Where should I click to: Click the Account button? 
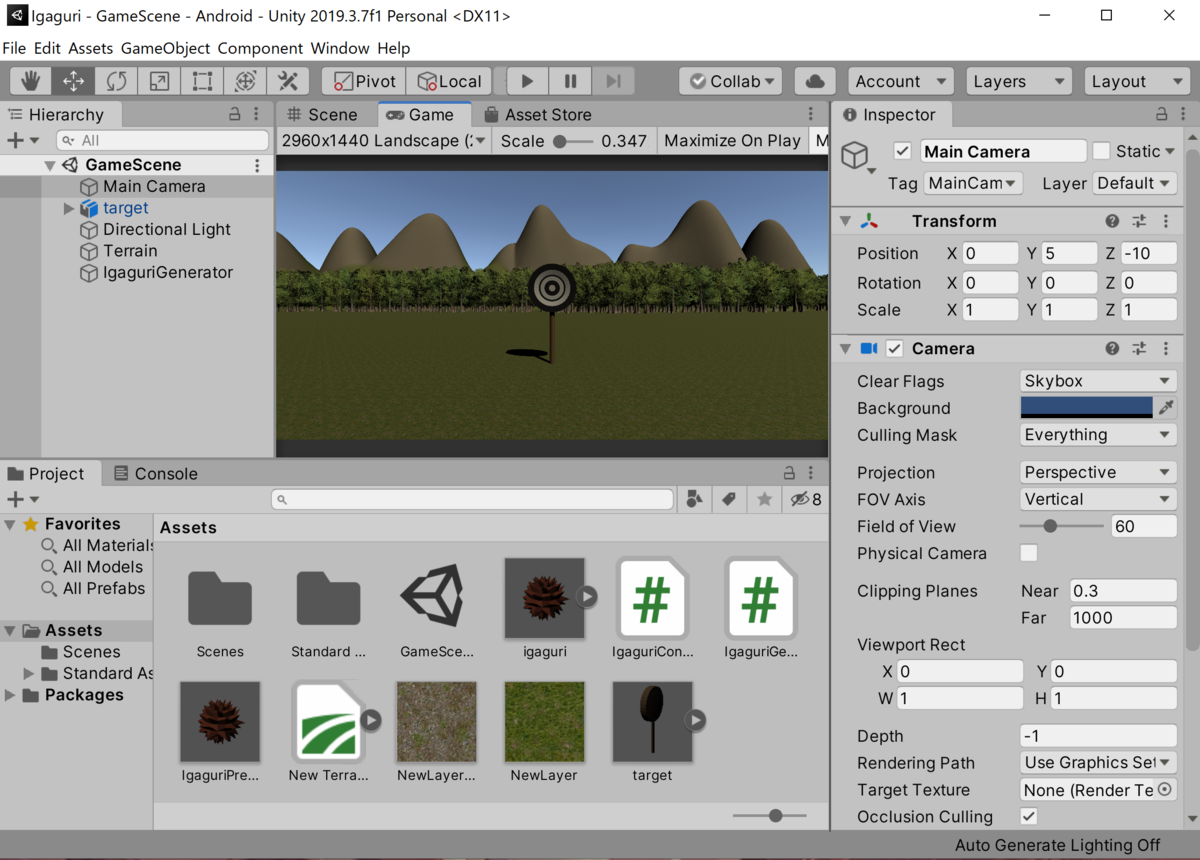[x=900, y=81]
